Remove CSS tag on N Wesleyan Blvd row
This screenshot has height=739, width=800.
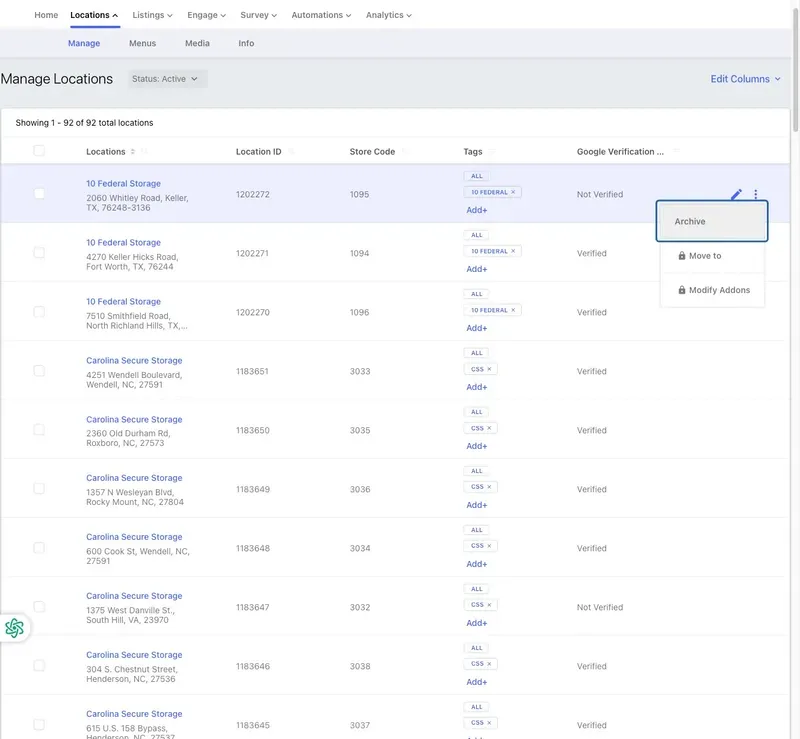489,487
